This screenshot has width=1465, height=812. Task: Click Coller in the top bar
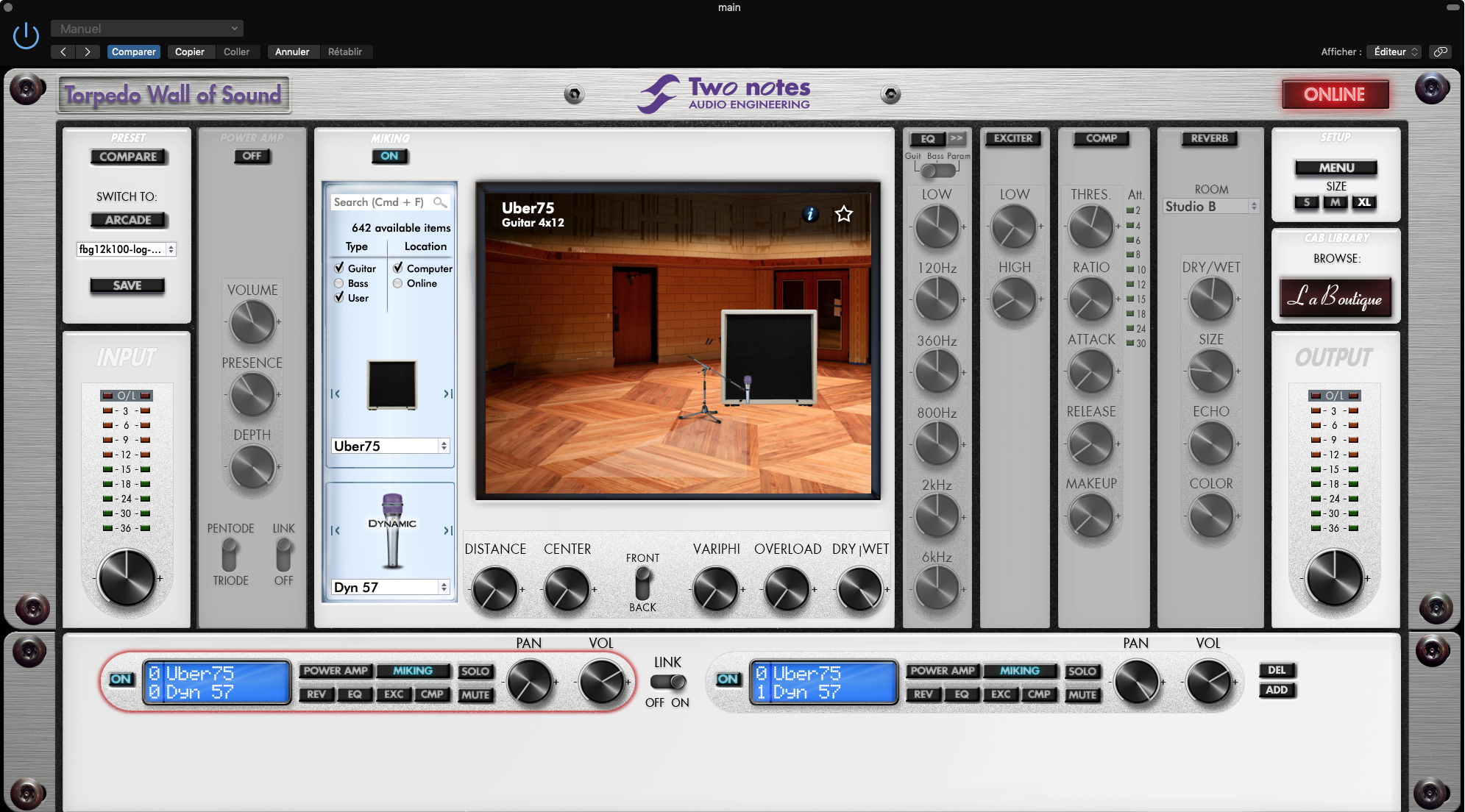(236, 51)
